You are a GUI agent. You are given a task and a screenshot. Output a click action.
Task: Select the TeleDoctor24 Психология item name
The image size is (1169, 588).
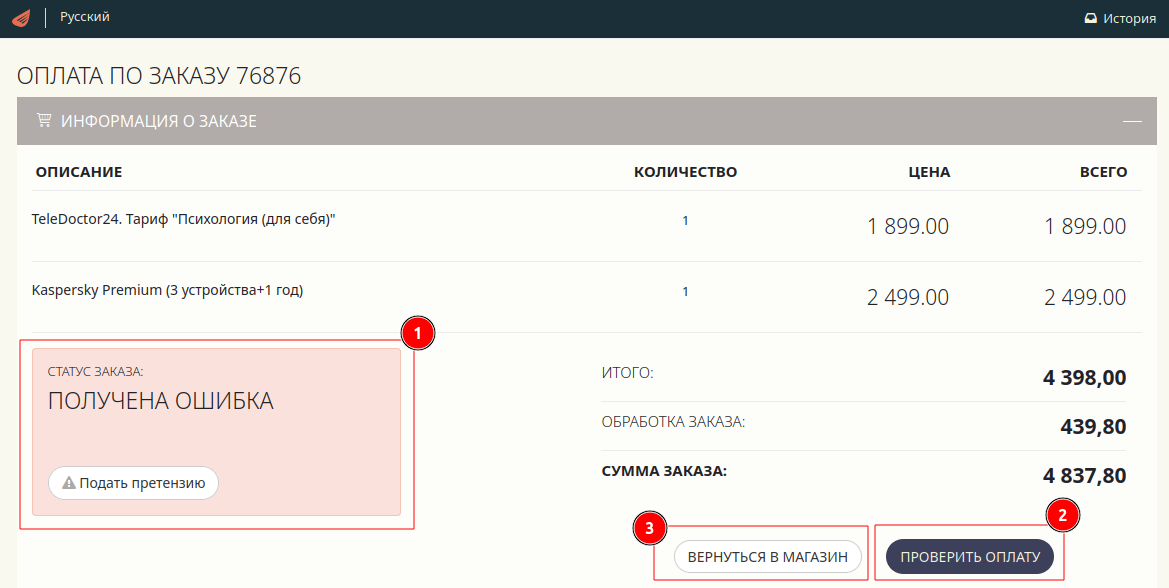[x=184, y=219]
